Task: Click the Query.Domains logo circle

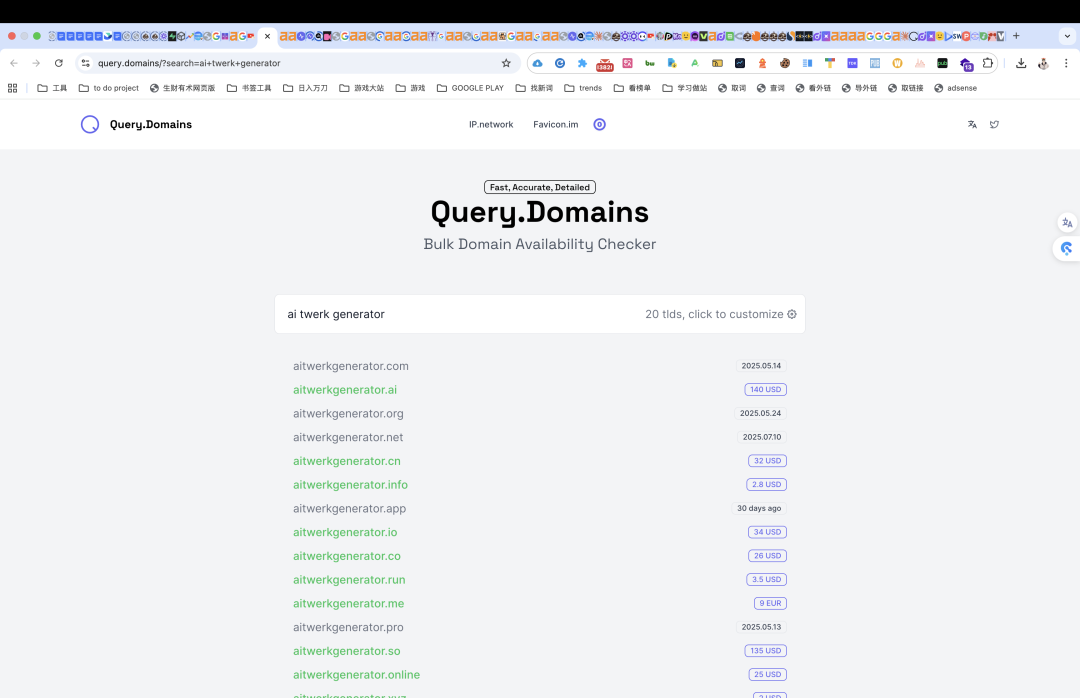Action: pos(90,124)
